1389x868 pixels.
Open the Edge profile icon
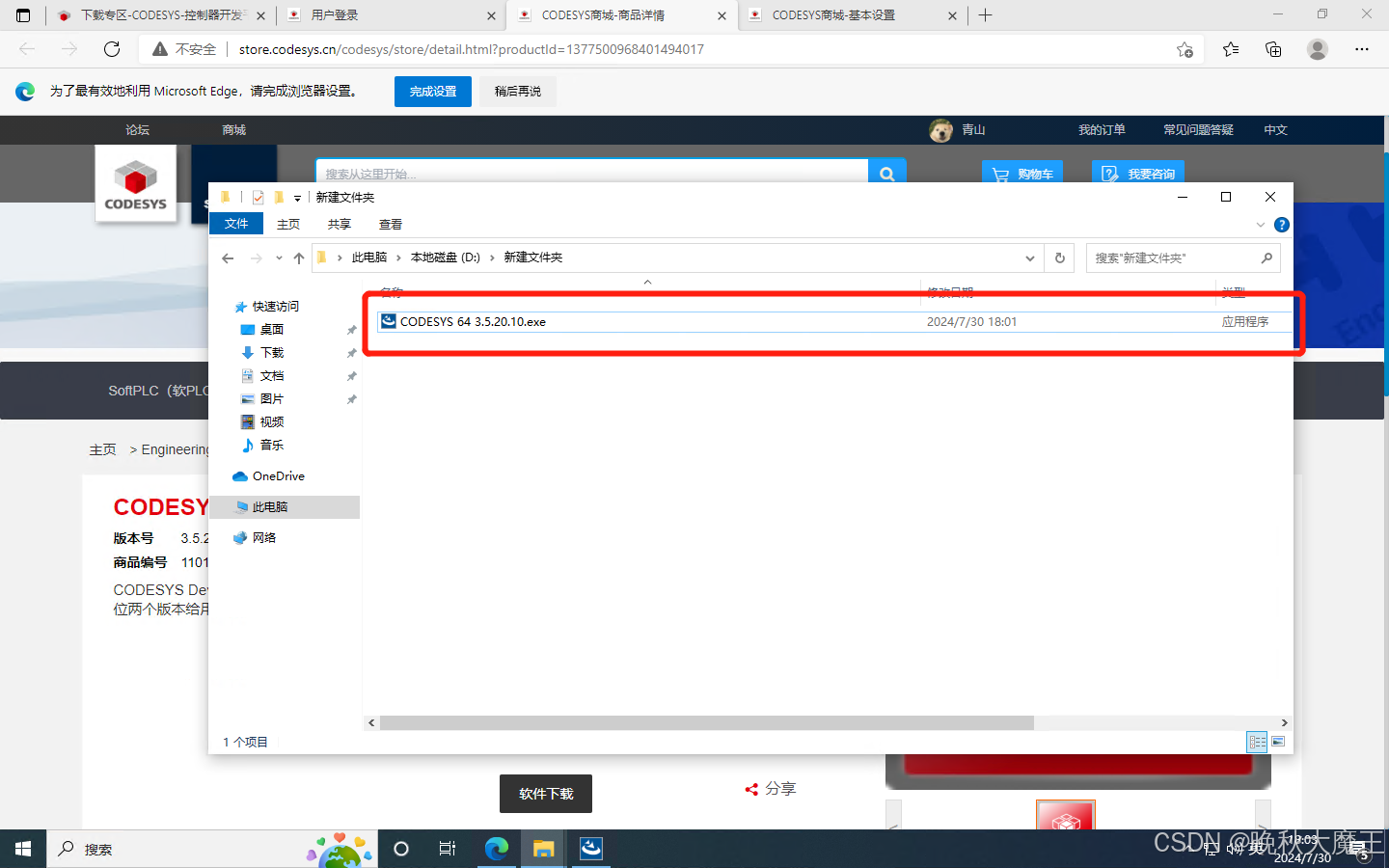(x=1318, y=49)
